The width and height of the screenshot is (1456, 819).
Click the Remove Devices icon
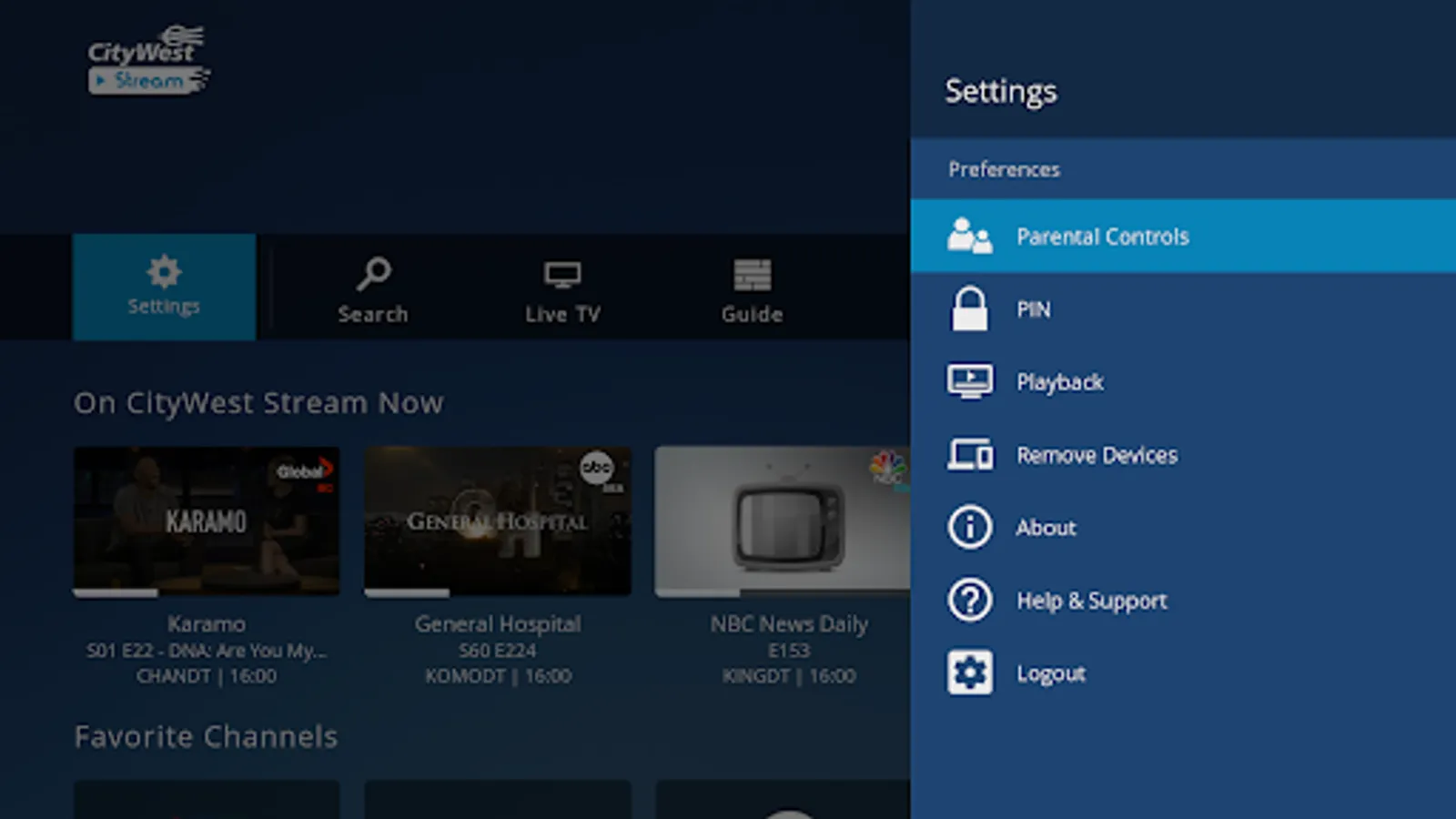coord(970,454)
